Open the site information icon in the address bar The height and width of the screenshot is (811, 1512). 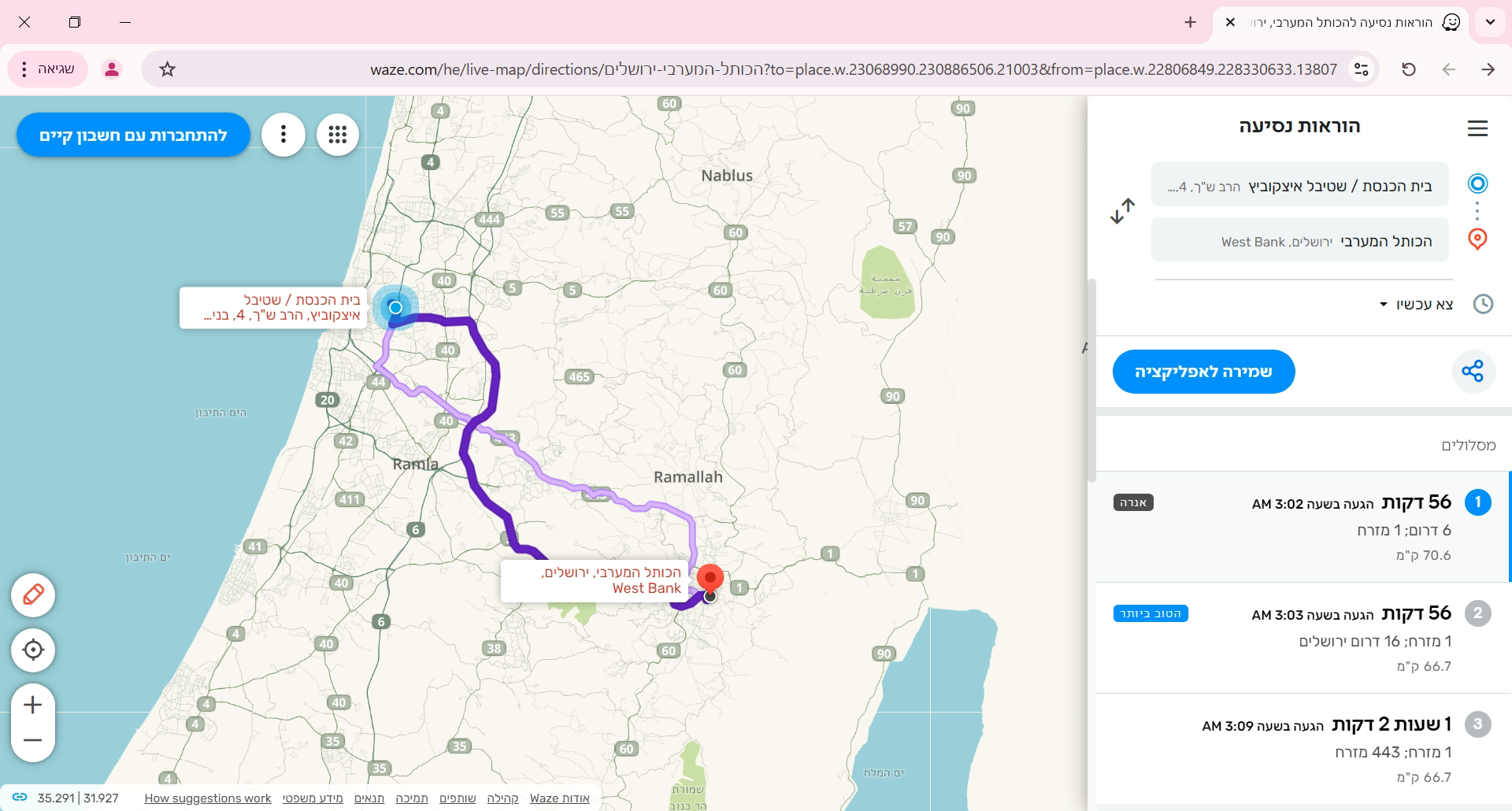[1361, 69]
